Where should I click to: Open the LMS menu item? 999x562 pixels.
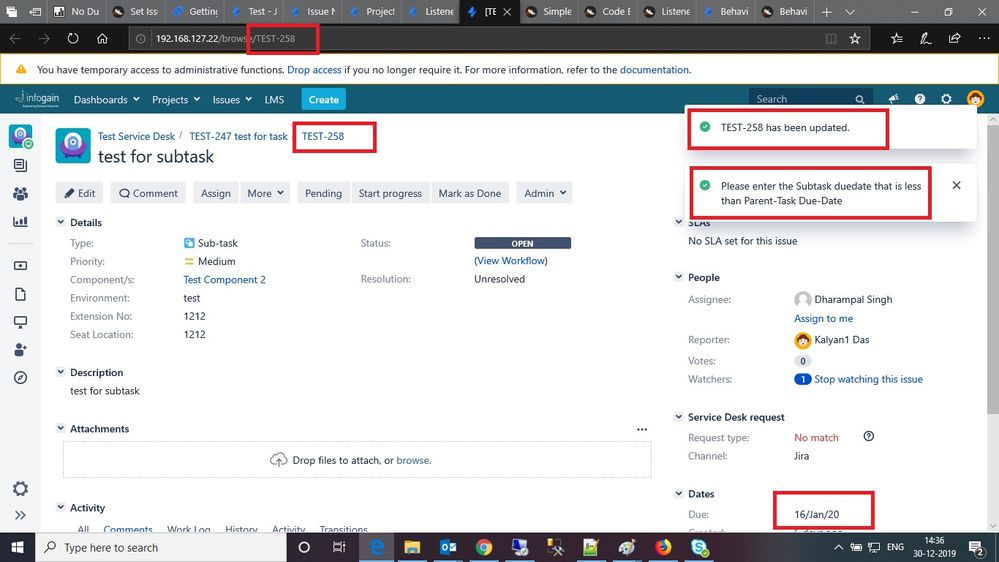click(x=274, y=99)
